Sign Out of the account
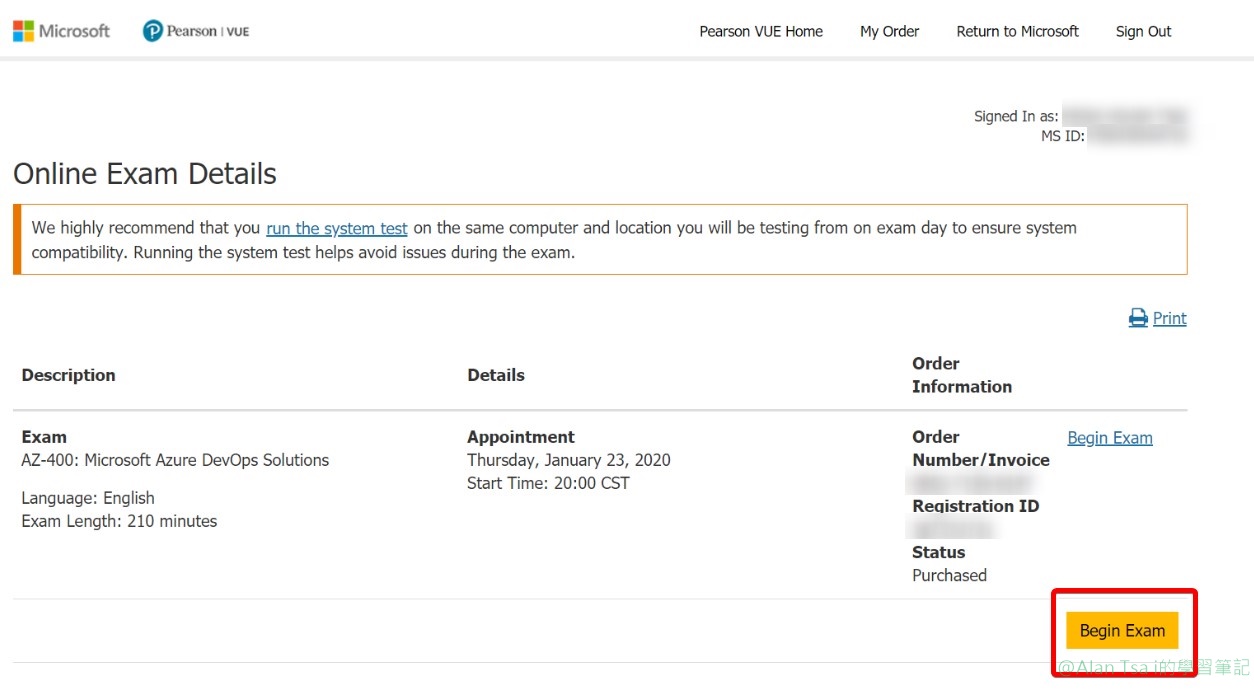1254x692 pixels. [x=1143, y=31]
